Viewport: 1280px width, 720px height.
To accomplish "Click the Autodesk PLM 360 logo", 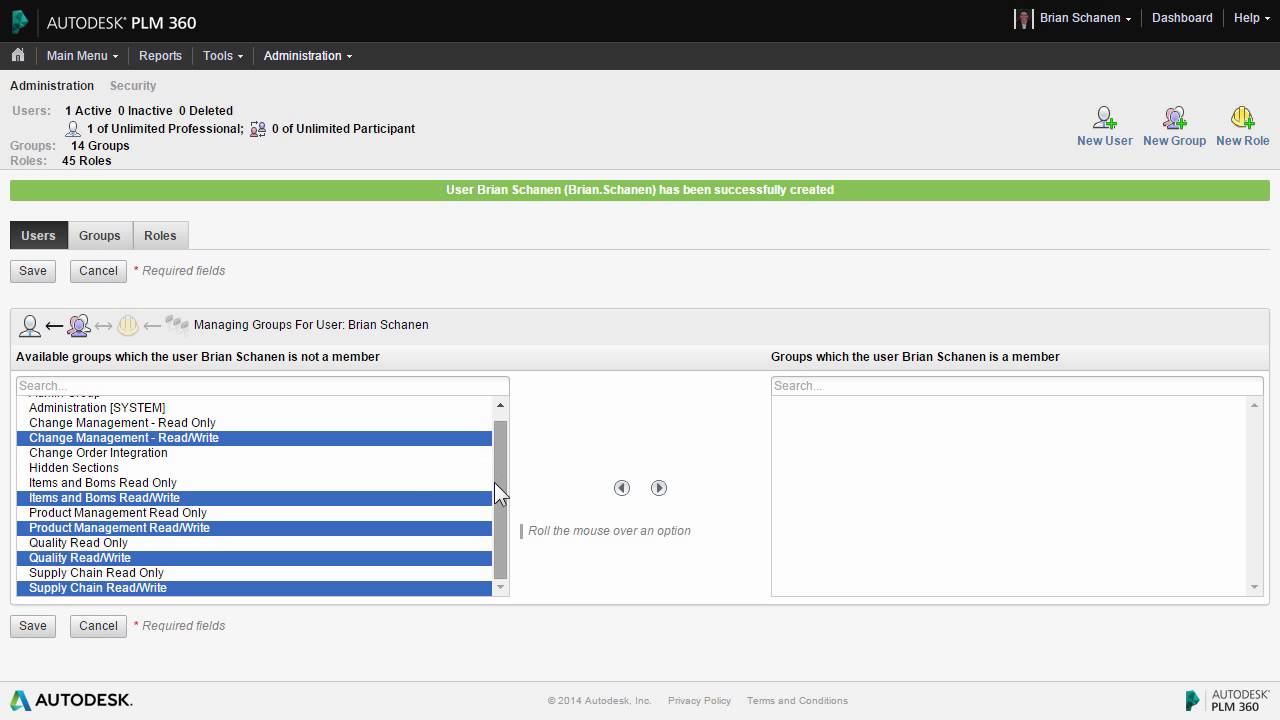I will pyautogui.click(x=104, y=22).
